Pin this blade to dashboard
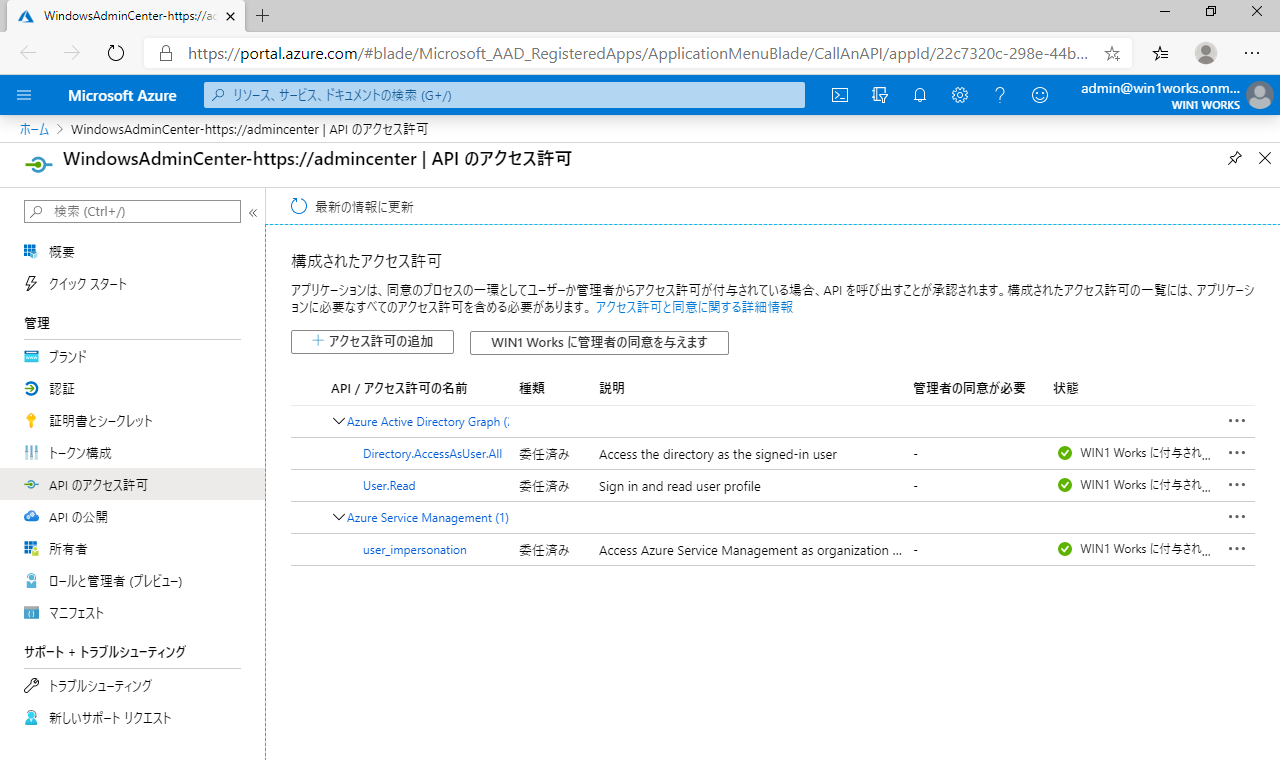Viewport: 1280px width, 760px height. click(1235, 158)
